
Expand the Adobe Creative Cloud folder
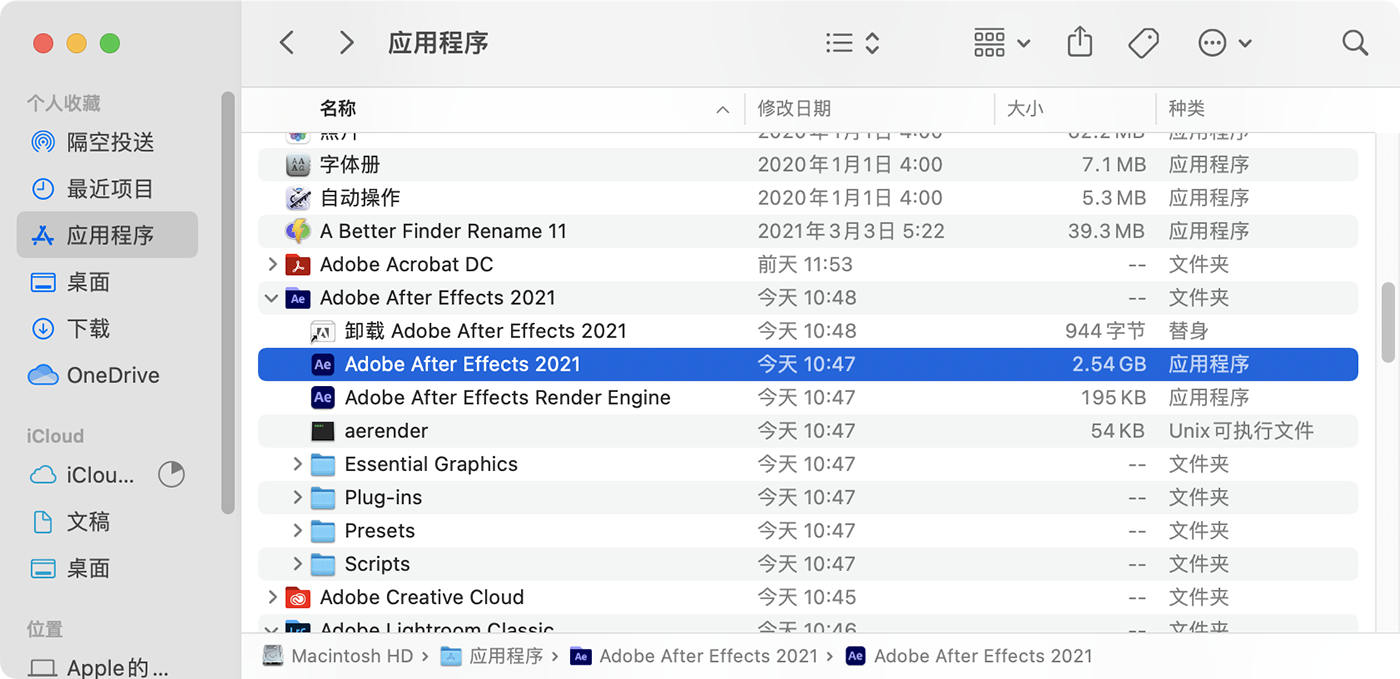point(272,597)
